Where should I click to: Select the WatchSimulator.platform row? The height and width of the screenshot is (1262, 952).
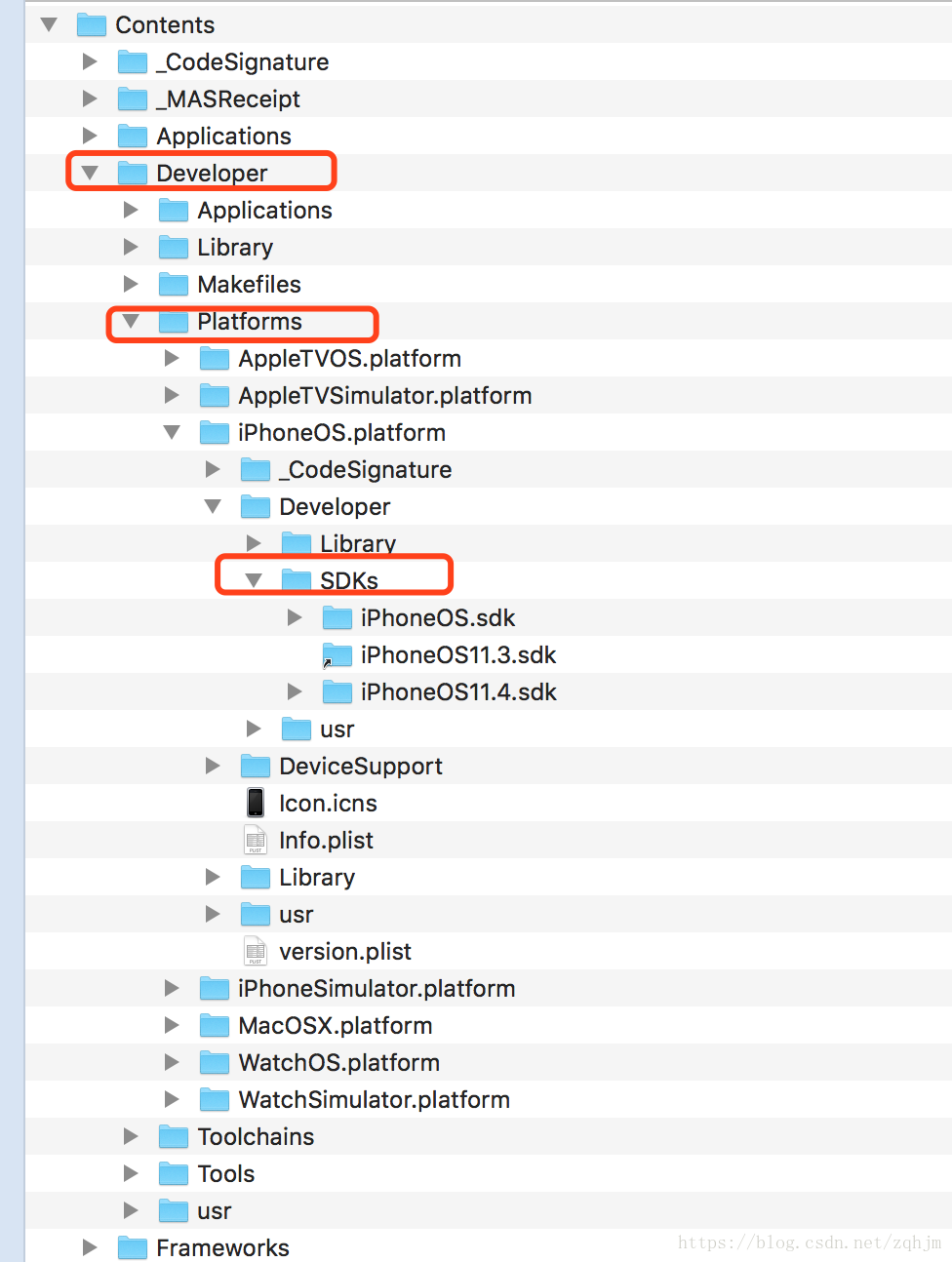[489, 1099]
